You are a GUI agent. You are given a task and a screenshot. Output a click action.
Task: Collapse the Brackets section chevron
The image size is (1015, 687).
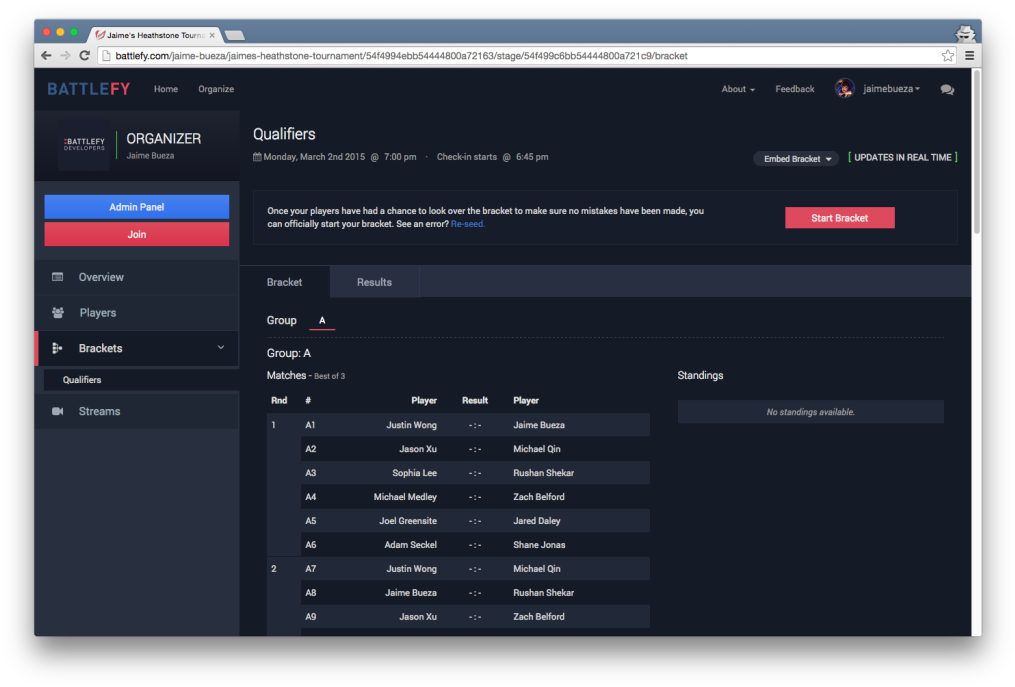(221, 348)
